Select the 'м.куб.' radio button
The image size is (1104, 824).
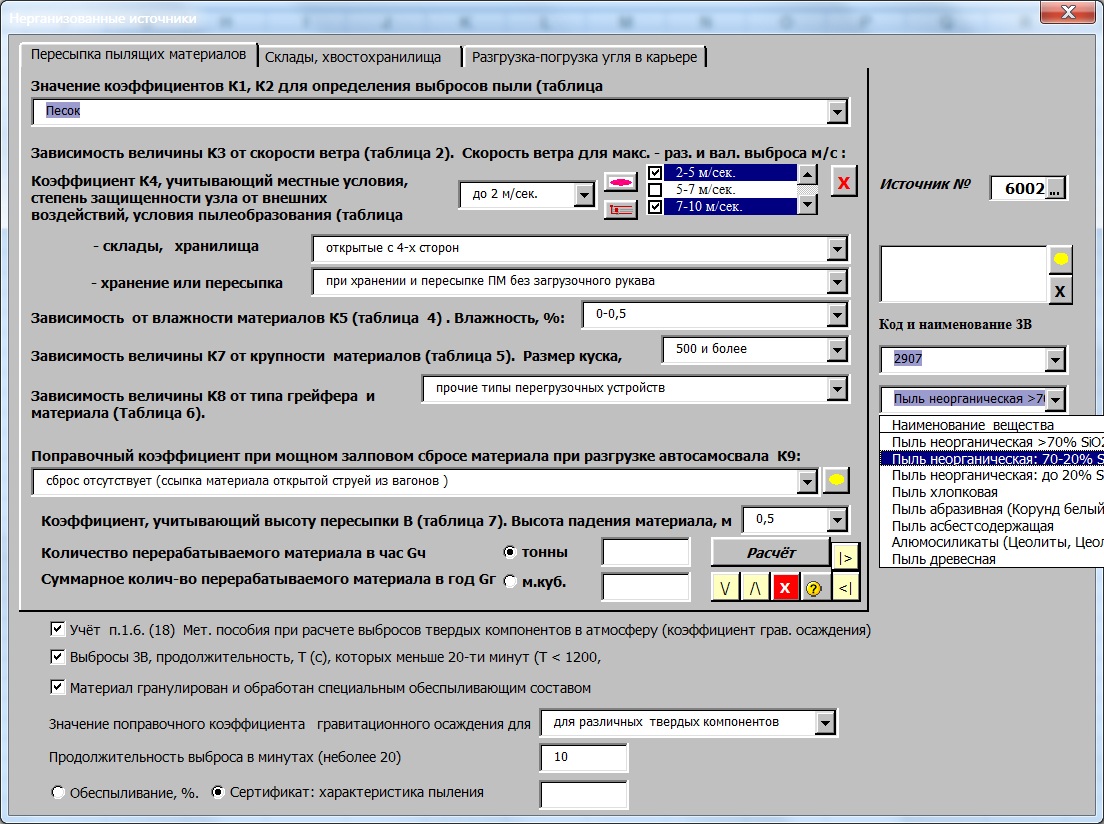click(x=510, y=581)
